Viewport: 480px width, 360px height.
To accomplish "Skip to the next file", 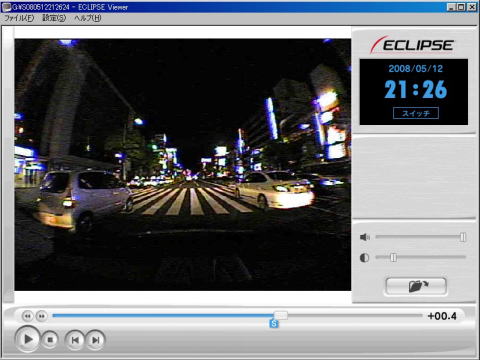I will (96, 340).
